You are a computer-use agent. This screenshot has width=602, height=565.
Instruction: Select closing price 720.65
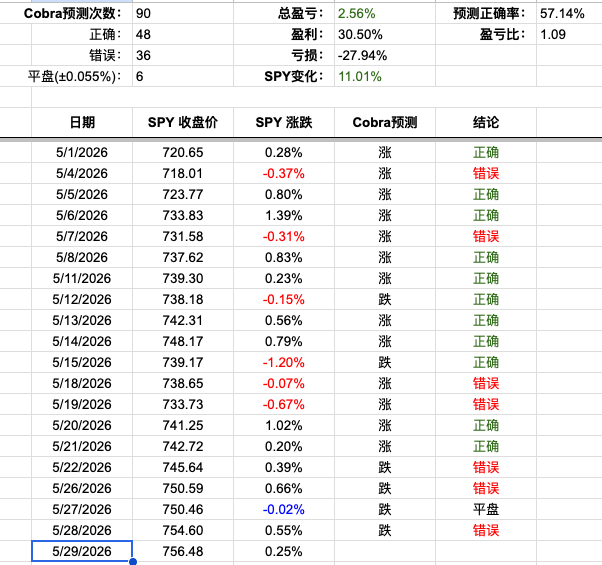point(183,152)
